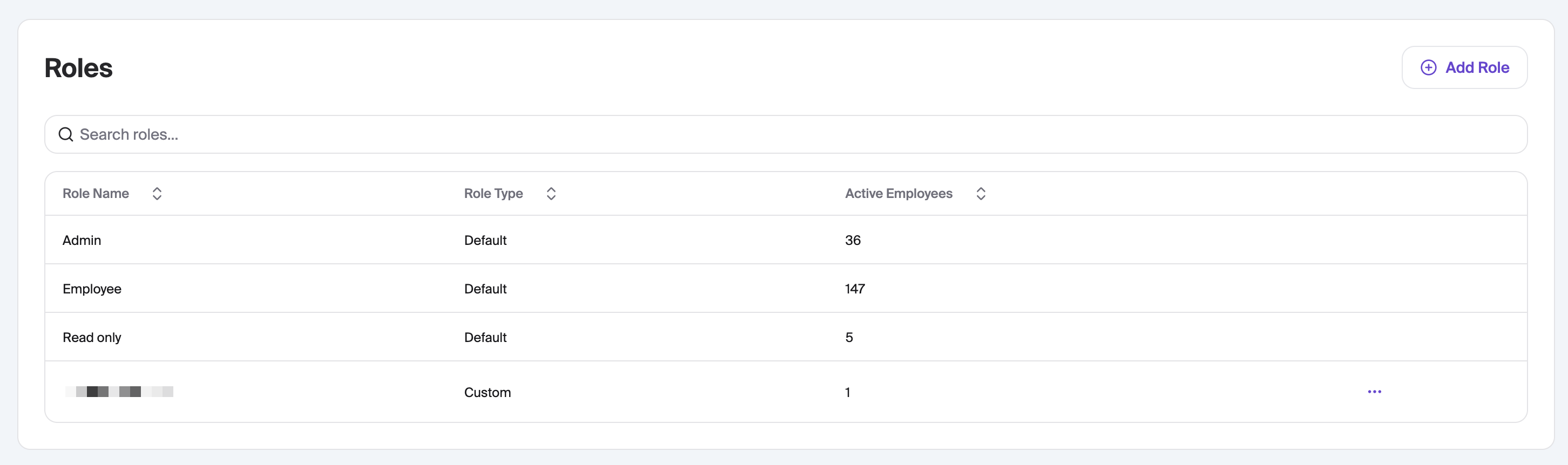
Task: Click the plus icon in Add Role
Action: [x=1428, y=67]
